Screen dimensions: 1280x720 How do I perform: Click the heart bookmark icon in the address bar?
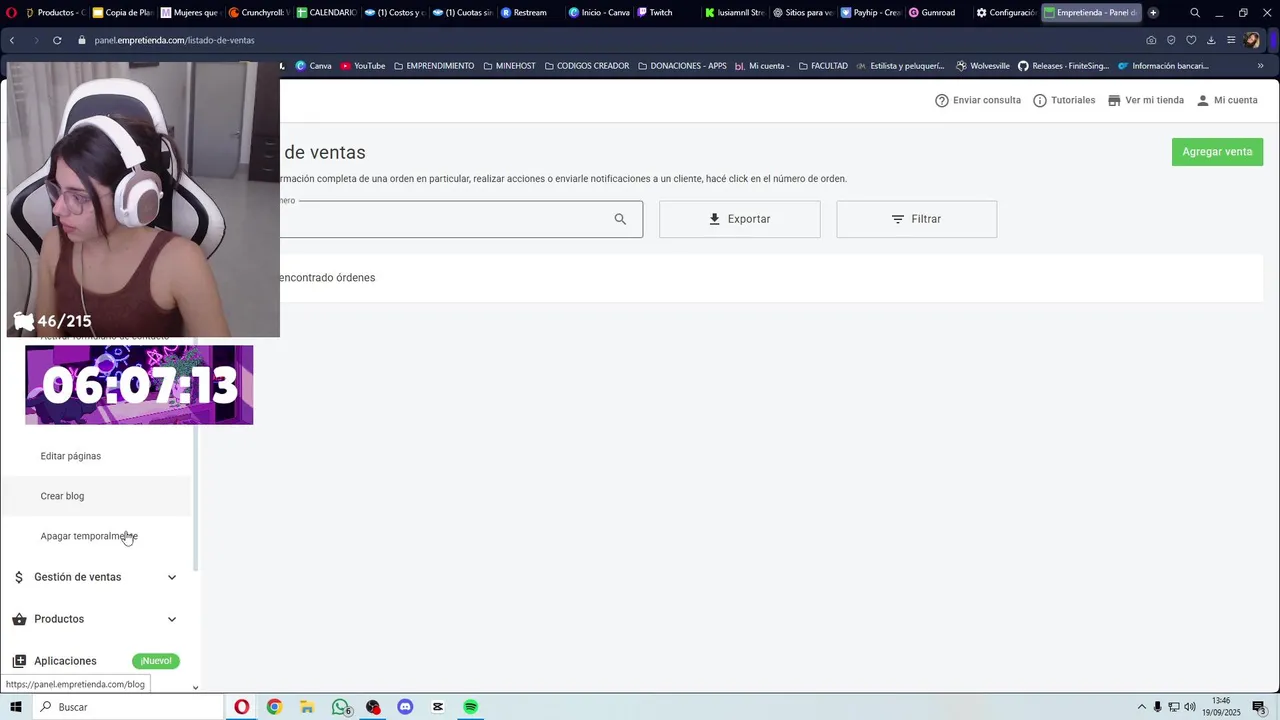click(1191, 40)
